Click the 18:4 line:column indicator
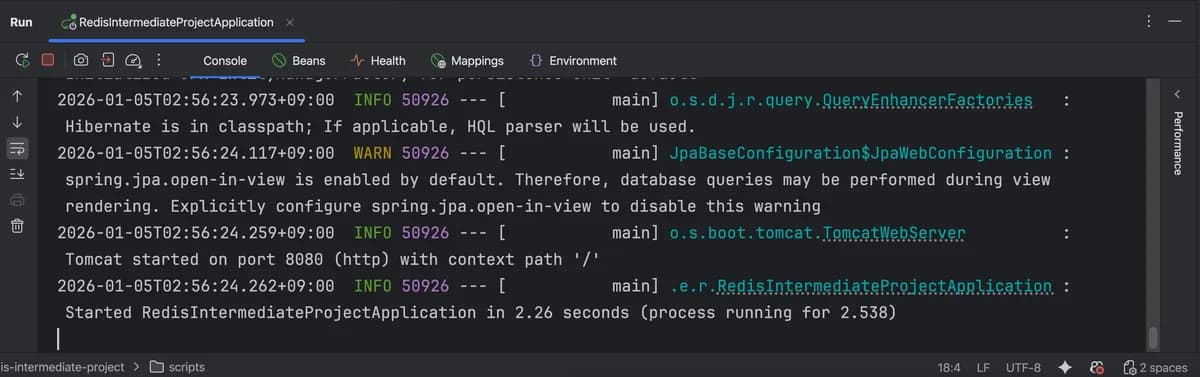This screenshot has width=1200, height=377. tap(949, 367)
